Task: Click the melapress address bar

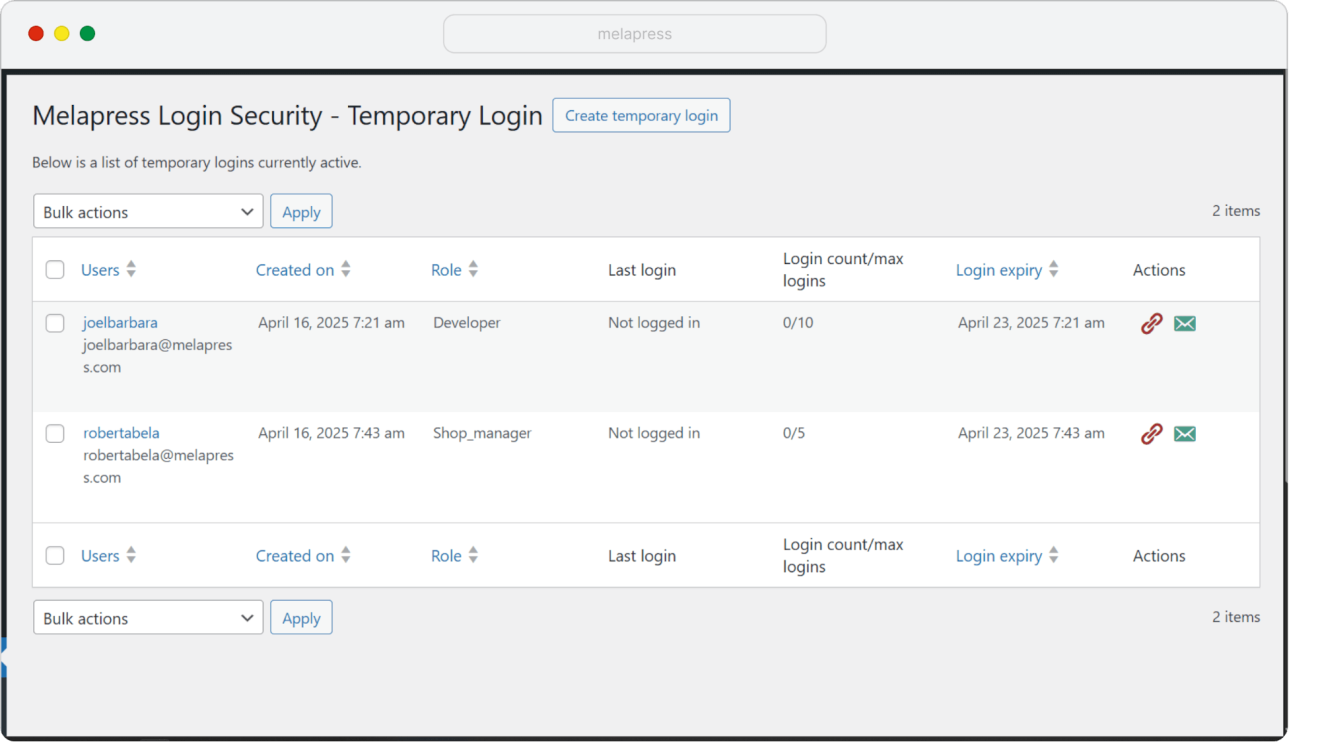Action: click(635, 33)
